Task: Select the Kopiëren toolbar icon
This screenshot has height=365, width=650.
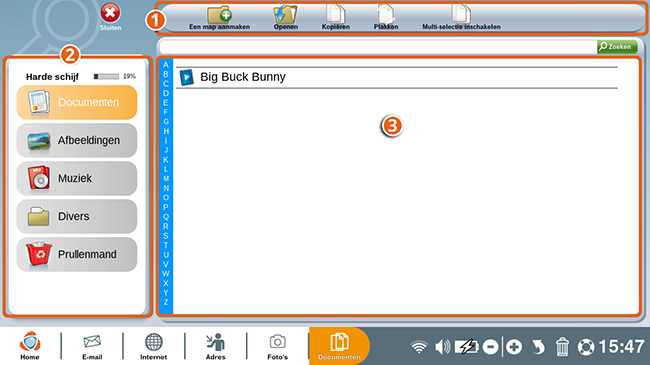Action: [x=335, y=14]
